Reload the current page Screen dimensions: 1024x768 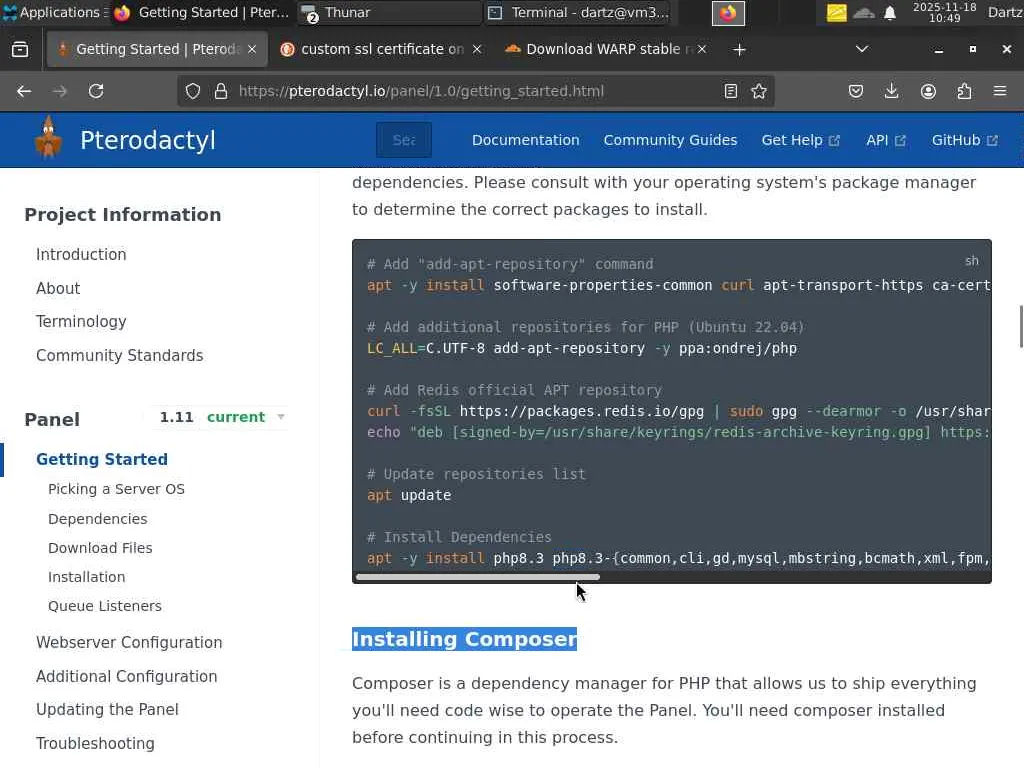point(96,91)
